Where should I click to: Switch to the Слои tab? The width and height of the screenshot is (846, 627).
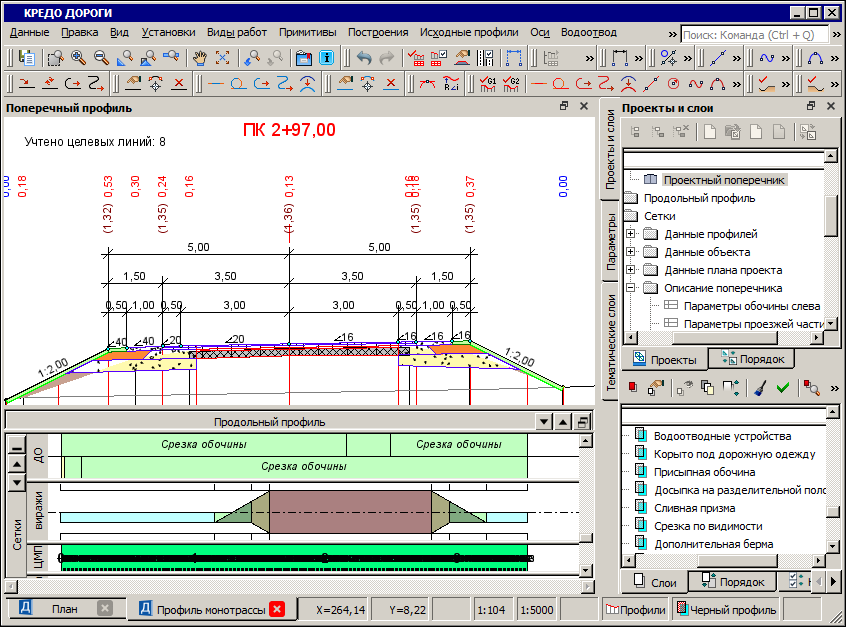pos(655,582)
